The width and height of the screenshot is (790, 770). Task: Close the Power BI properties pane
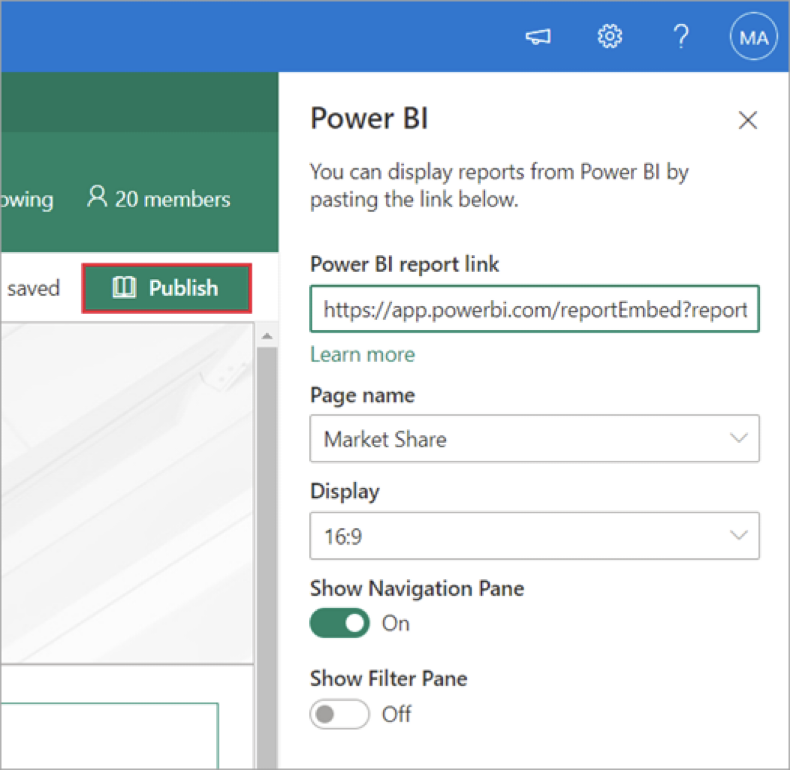(x=747, y=121)
